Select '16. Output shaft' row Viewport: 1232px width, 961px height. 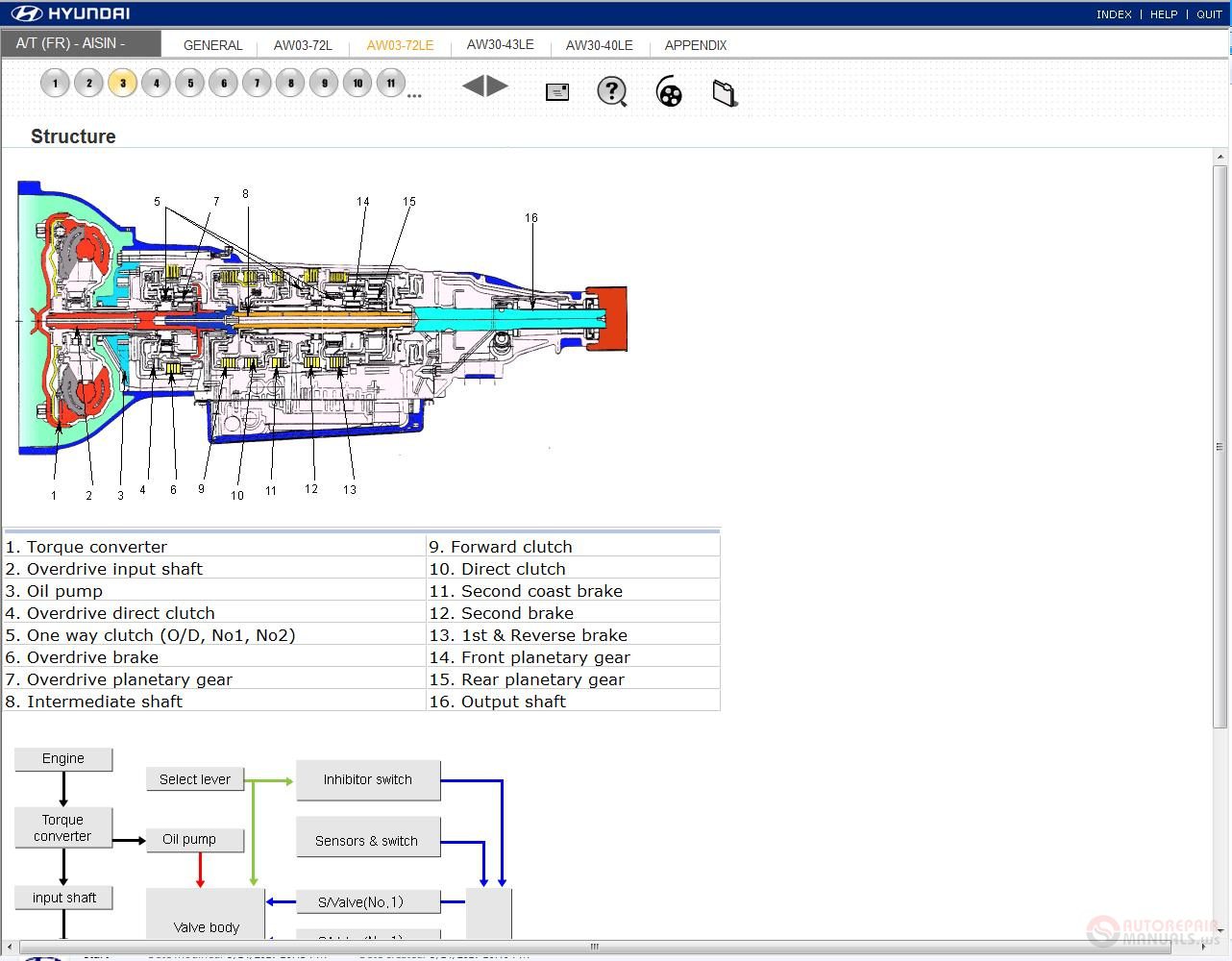click(573, 701)
